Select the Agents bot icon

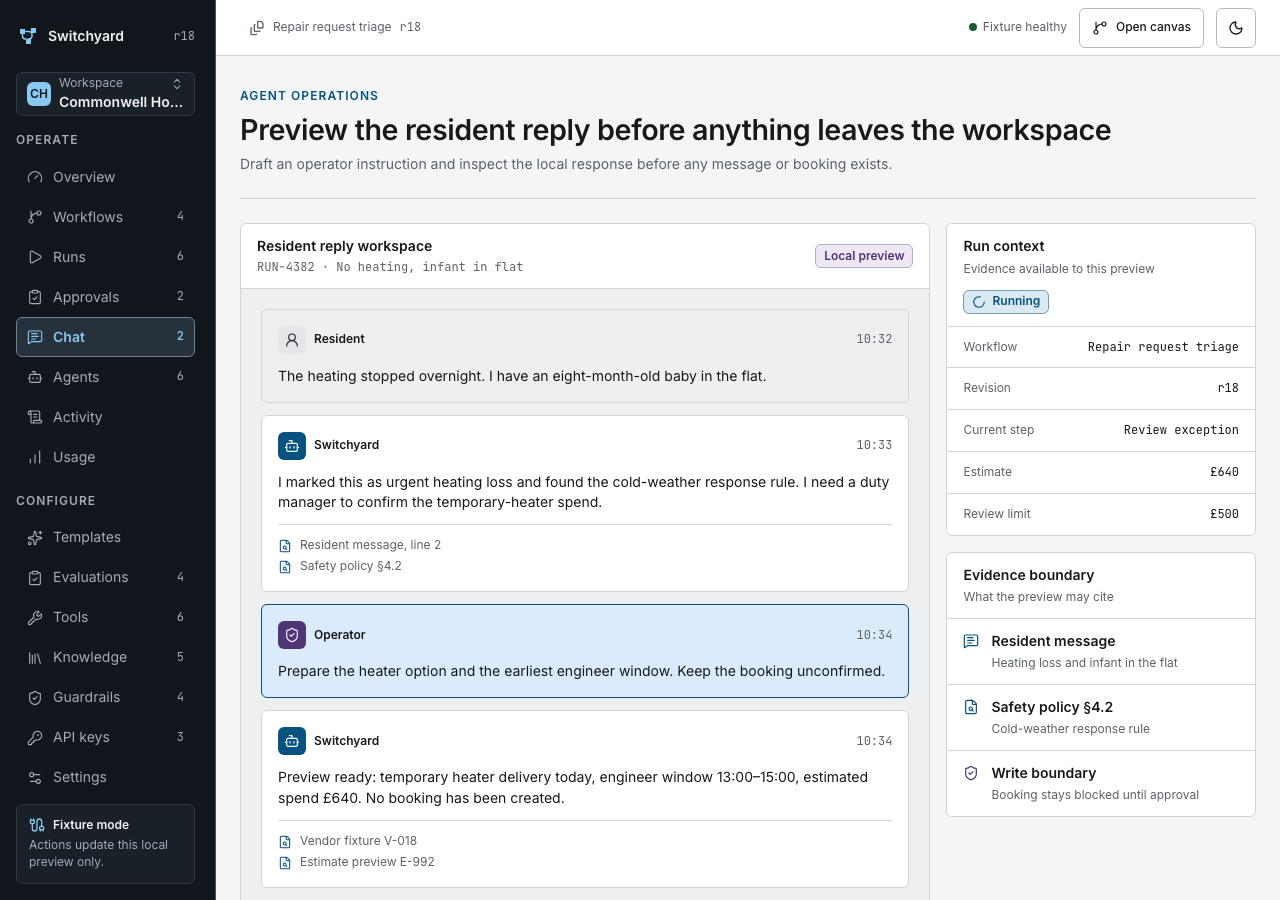(35, 377)
